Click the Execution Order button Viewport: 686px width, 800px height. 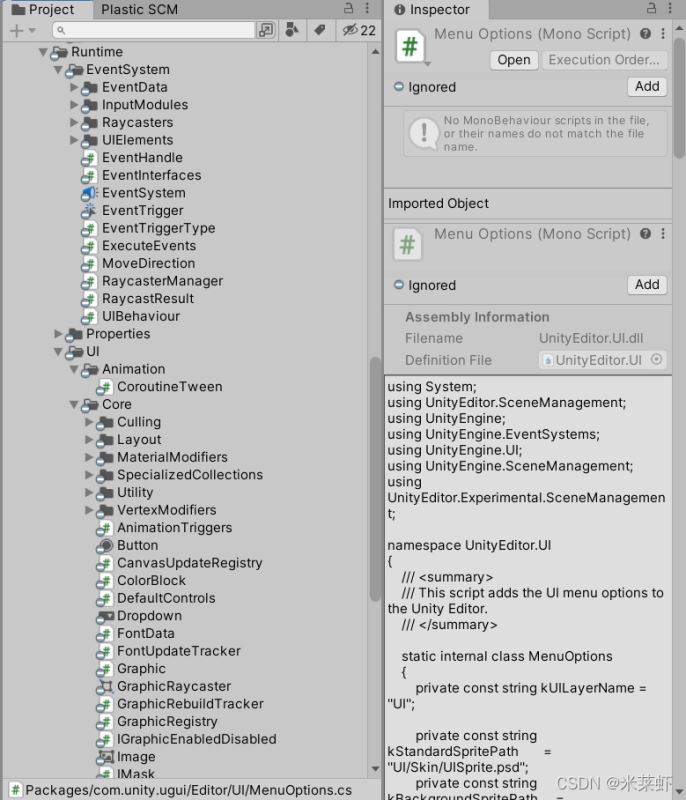[x=604, y=60]
